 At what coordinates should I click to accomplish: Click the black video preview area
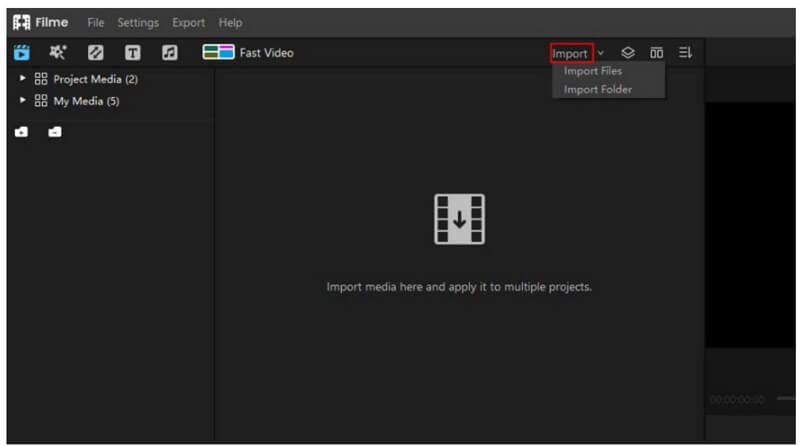[x=750, y=225]
